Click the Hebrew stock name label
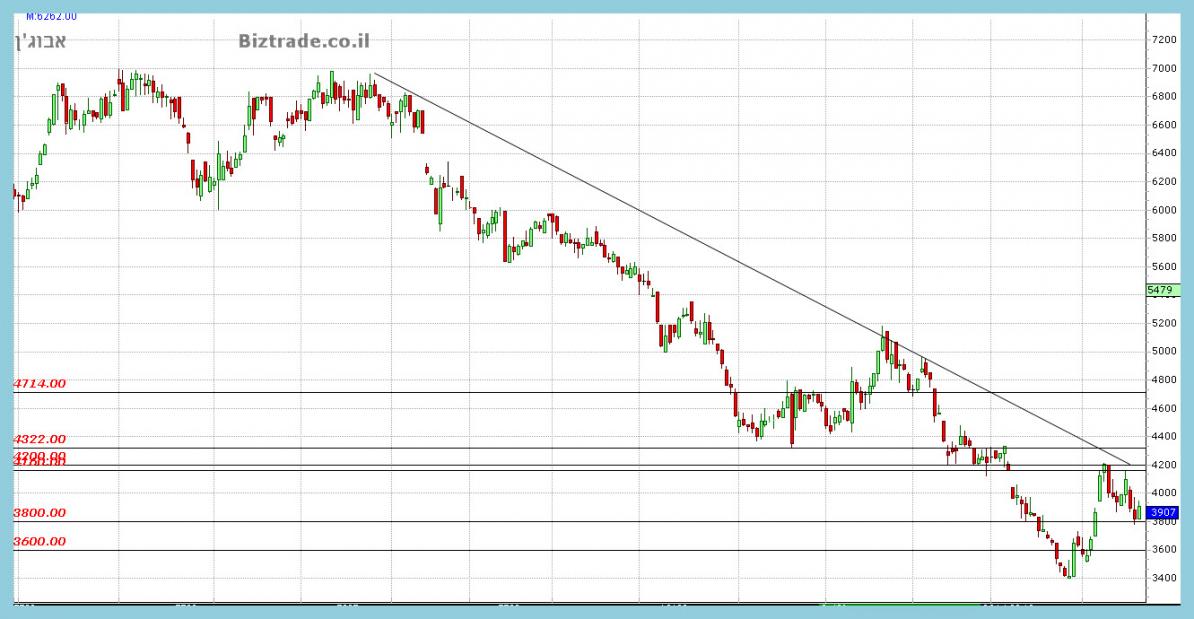Image resolution: width=1194 pixels, height=619 pixels. point(42,41)
